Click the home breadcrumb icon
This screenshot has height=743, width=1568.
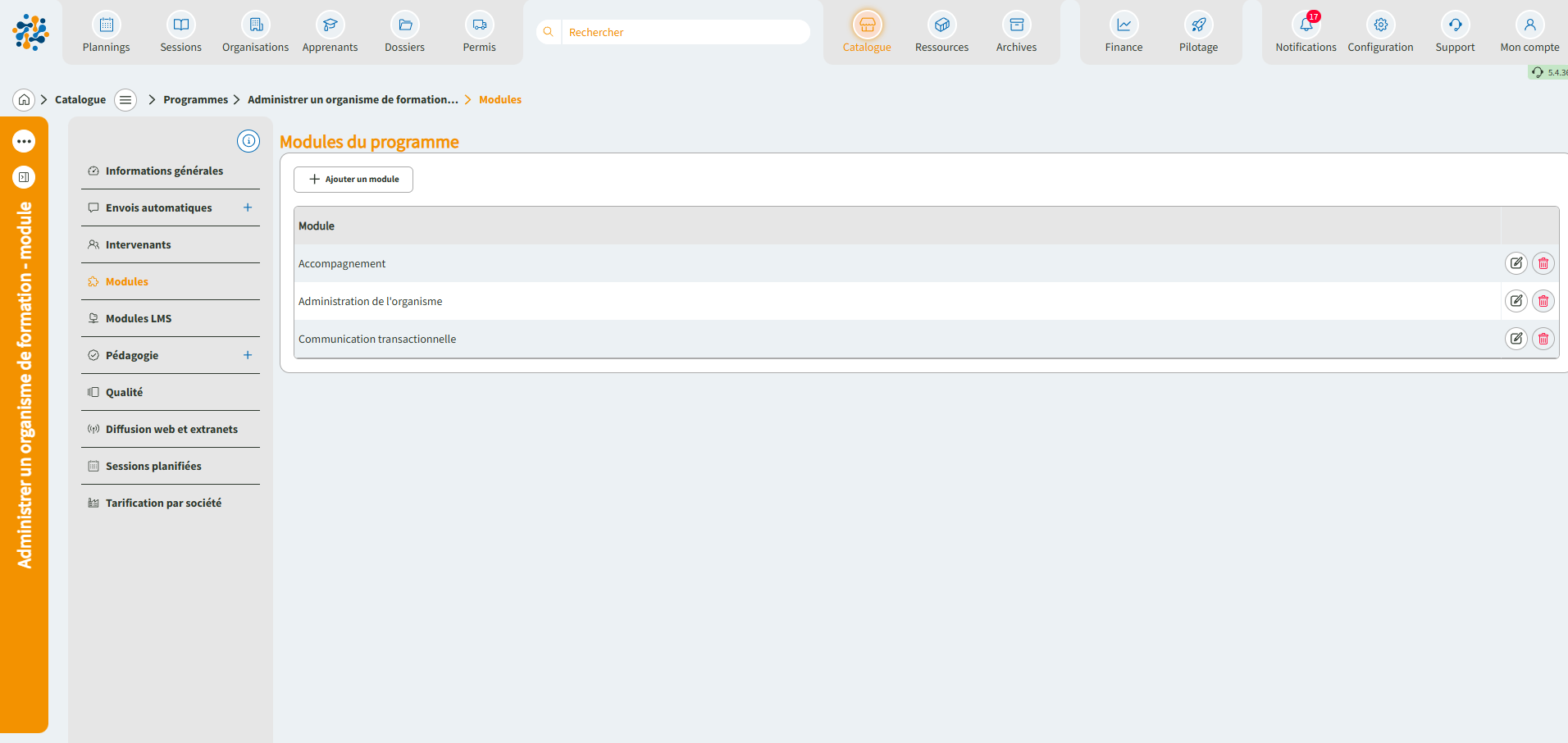click(24, 100)
